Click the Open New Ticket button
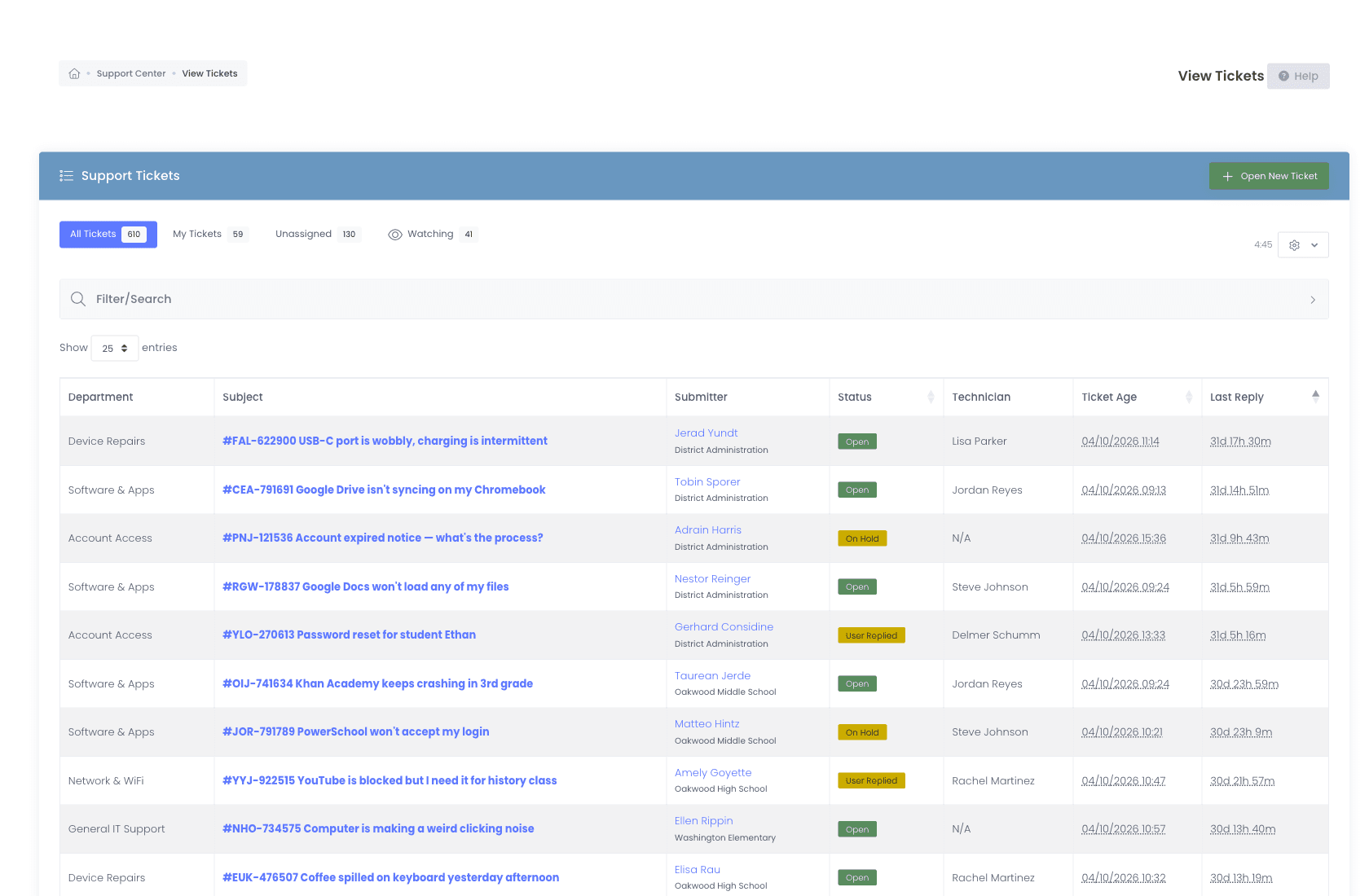1369x896 pixels. pos(1269,176)
